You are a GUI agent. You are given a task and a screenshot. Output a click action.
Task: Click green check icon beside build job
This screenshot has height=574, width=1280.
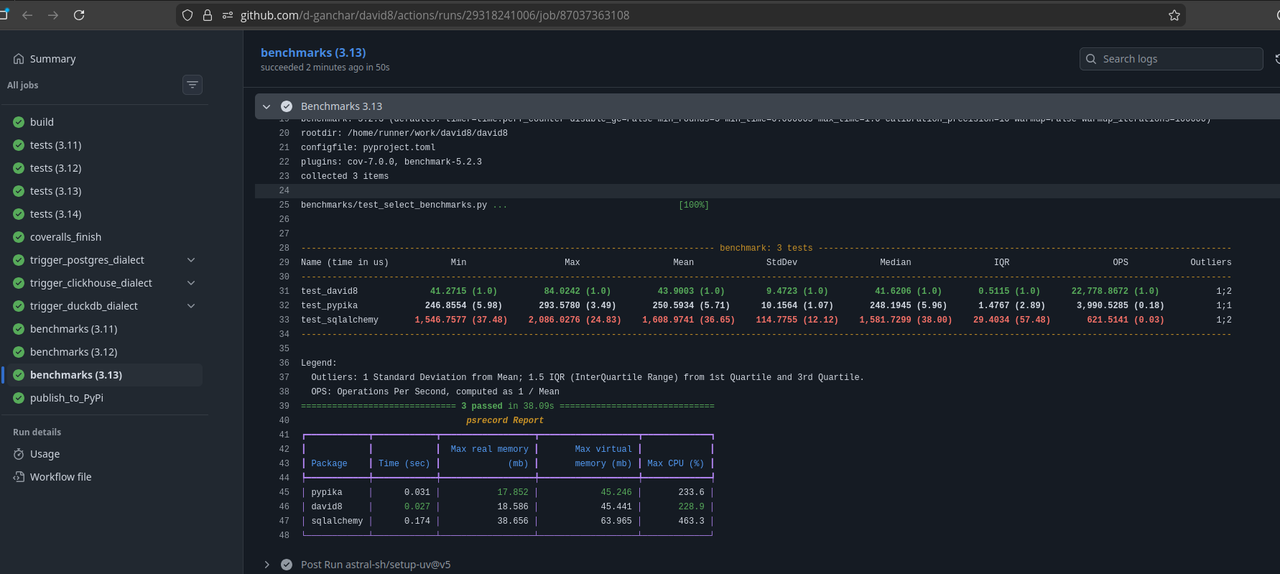(19, 122)
